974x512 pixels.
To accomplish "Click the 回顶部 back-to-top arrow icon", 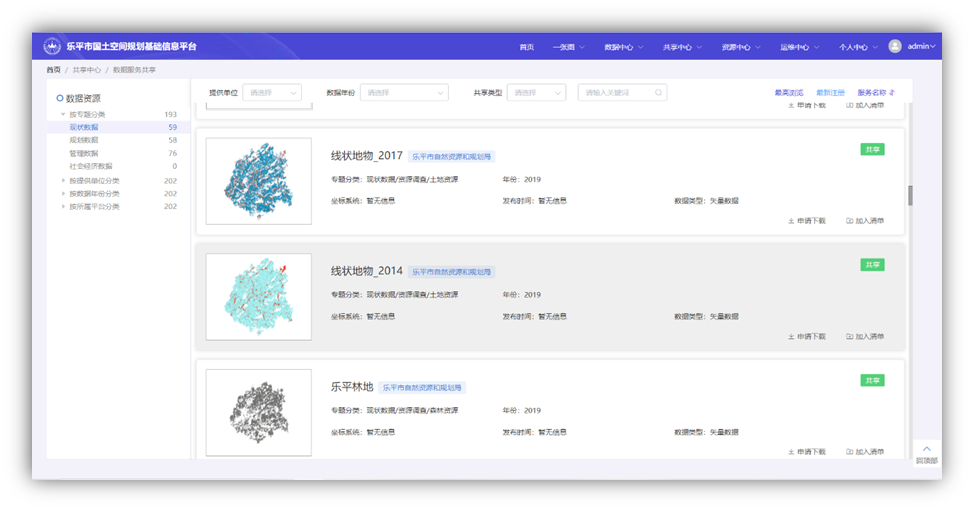I will (927, 449).
